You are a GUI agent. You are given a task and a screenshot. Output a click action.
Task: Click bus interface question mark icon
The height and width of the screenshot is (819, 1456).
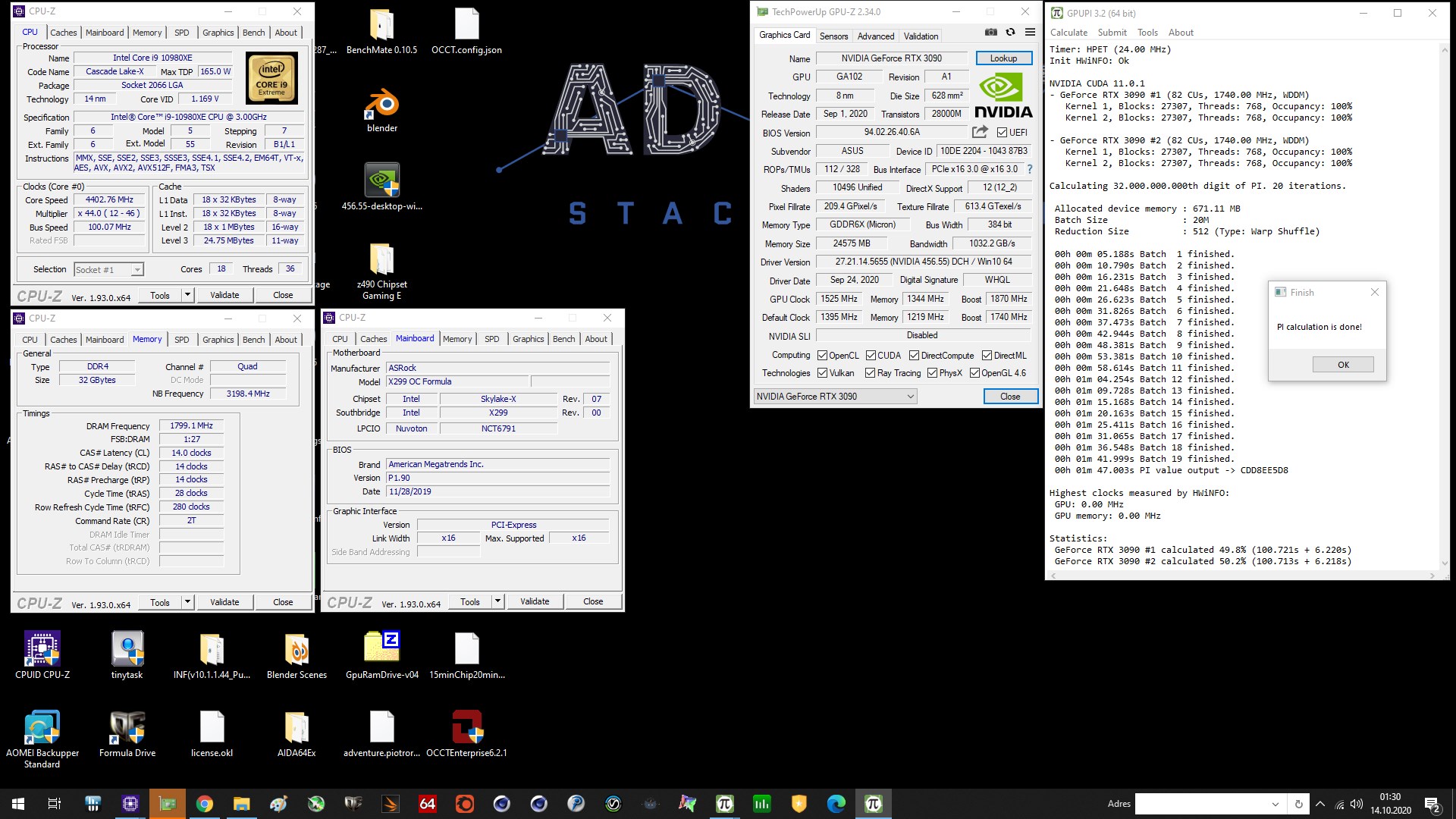pyautogui.click(x=1029, y=169)
